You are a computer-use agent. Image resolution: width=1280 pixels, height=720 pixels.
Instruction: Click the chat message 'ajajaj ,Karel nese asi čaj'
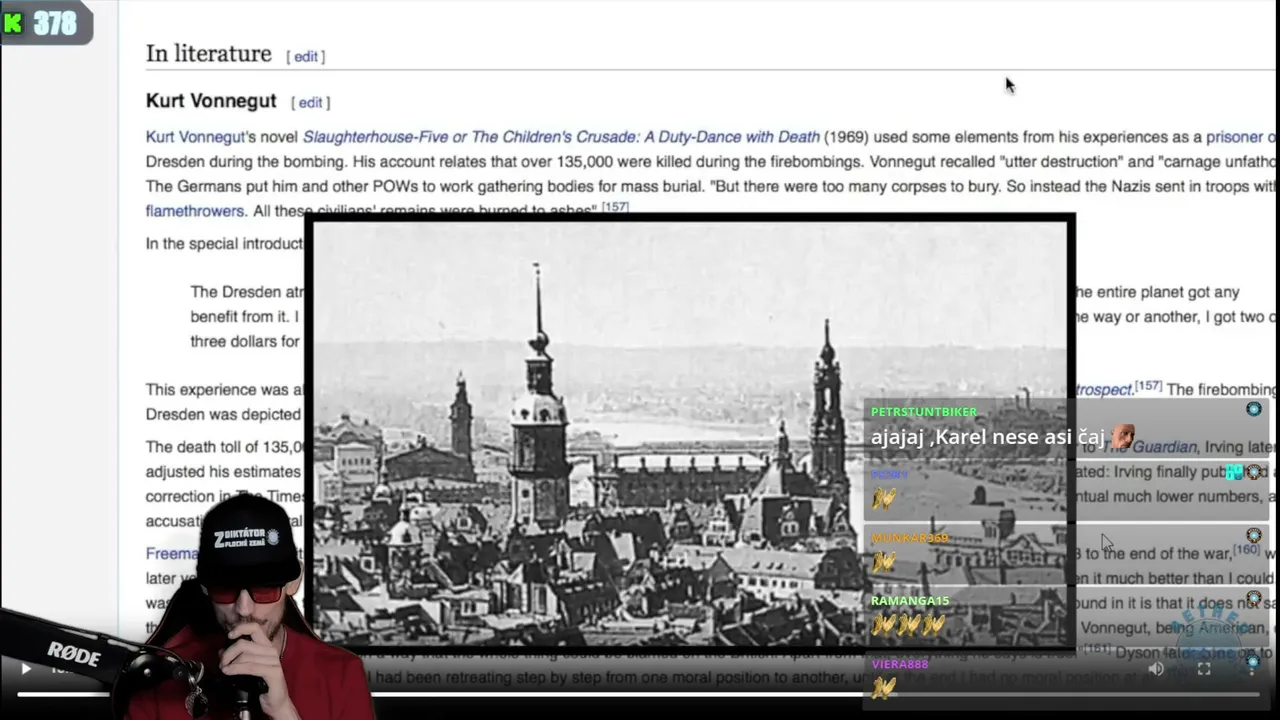click(x=988, y=437)
